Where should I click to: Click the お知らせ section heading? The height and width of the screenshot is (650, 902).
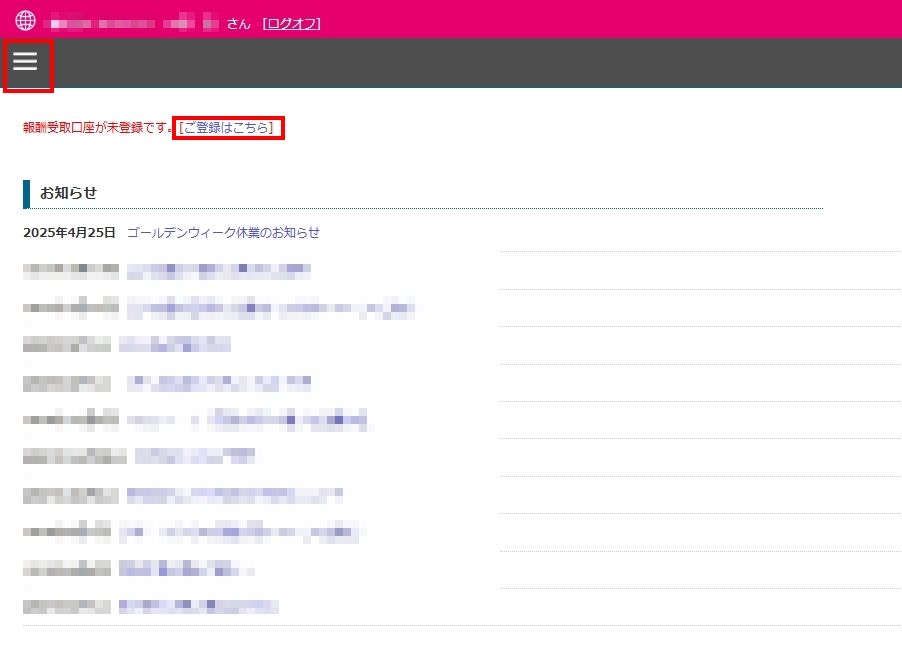pos(68,193)
